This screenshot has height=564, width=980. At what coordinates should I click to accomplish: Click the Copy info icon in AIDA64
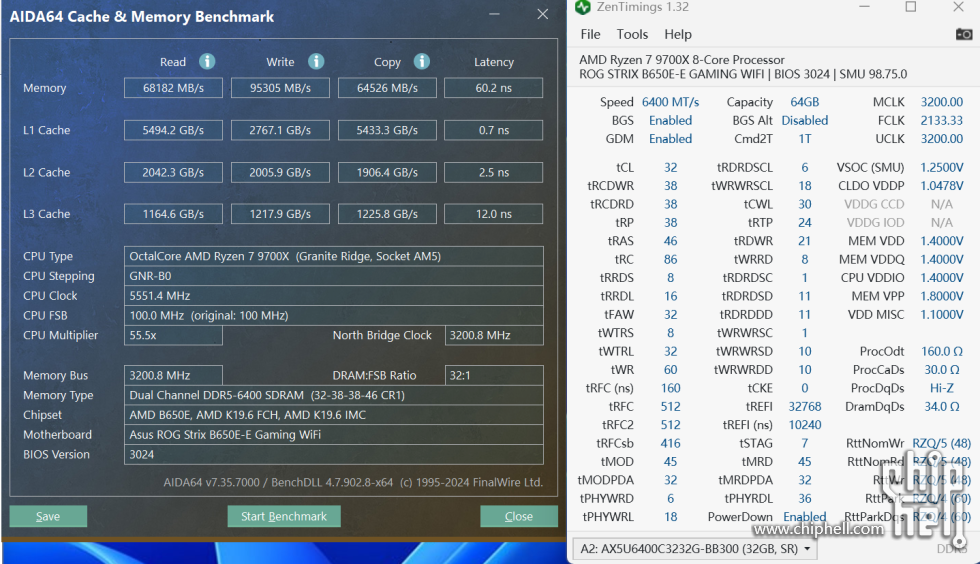422,61
